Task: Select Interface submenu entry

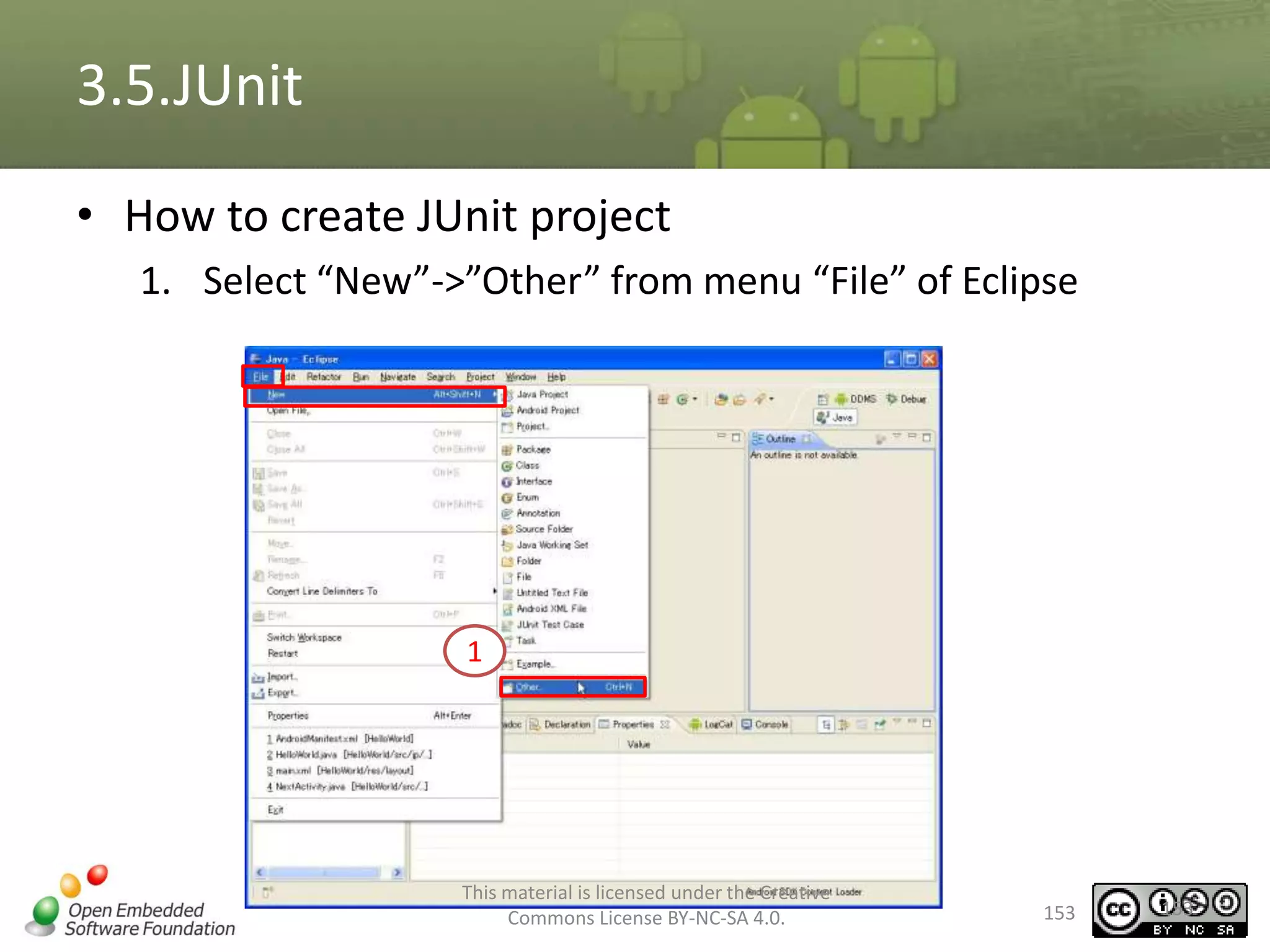Action: click(573, 481)
